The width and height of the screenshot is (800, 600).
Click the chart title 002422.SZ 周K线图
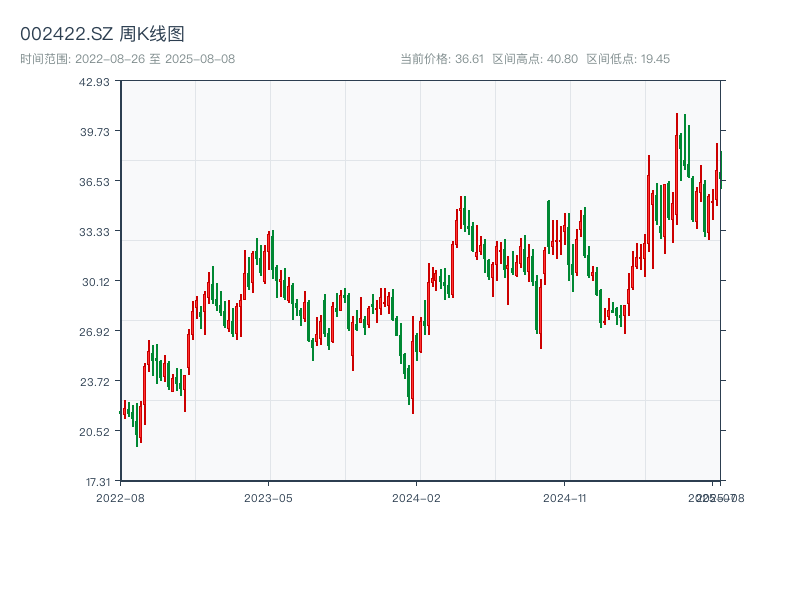102,35
